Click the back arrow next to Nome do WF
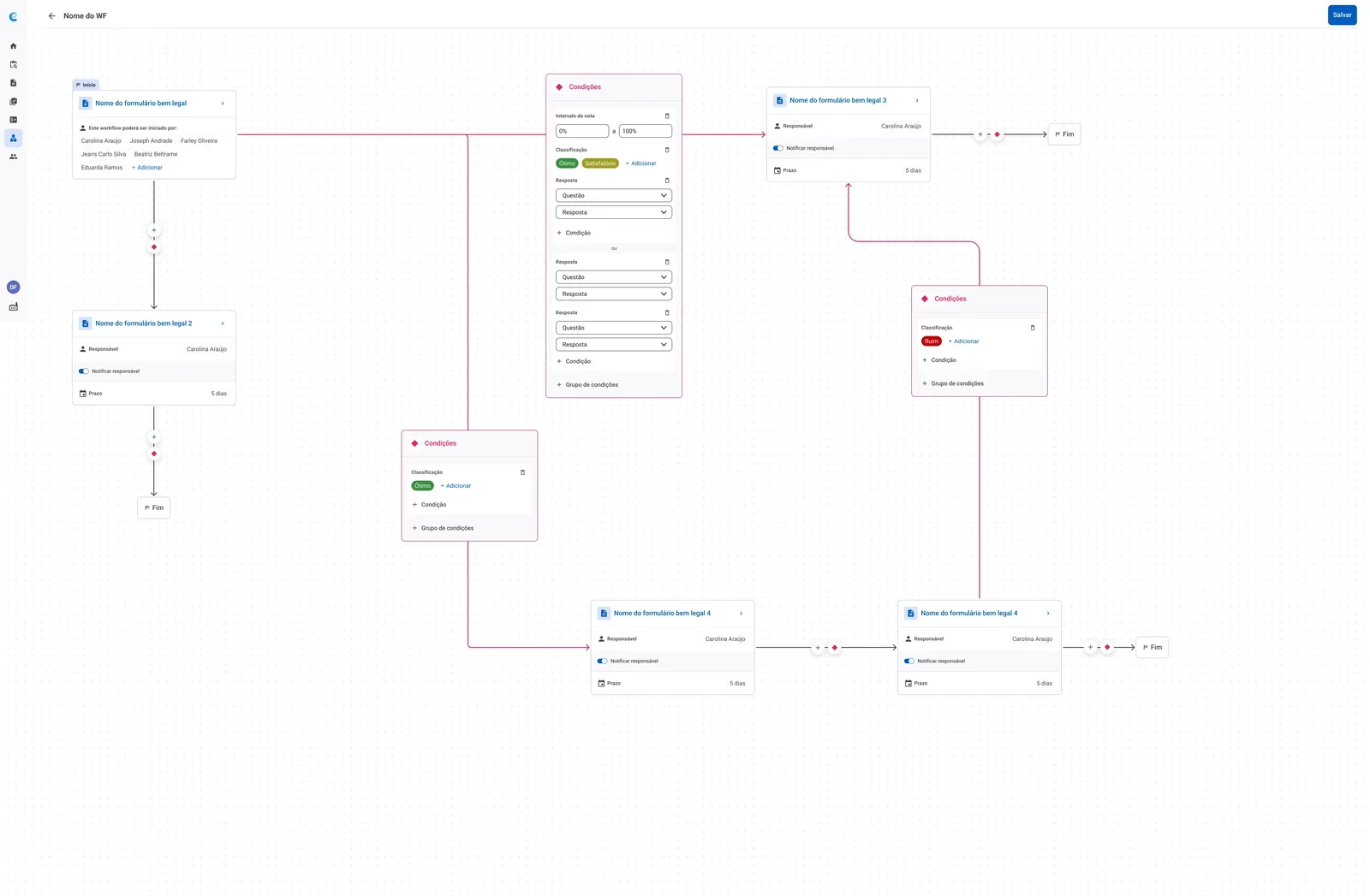Viewport: 1370px width, 896px height. tap(51, 15)
